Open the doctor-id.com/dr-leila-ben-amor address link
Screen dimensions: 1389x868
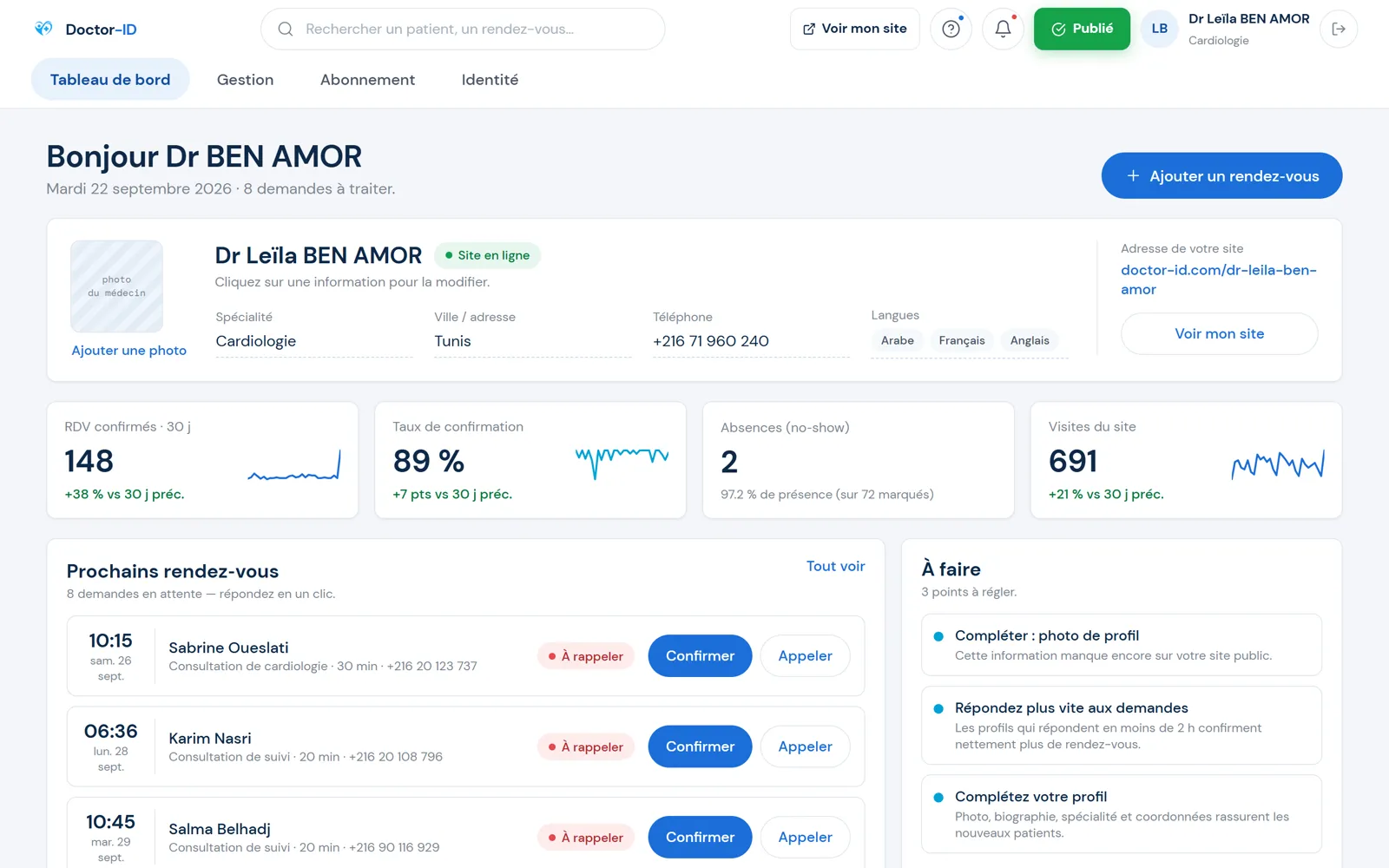[1219, 279]
